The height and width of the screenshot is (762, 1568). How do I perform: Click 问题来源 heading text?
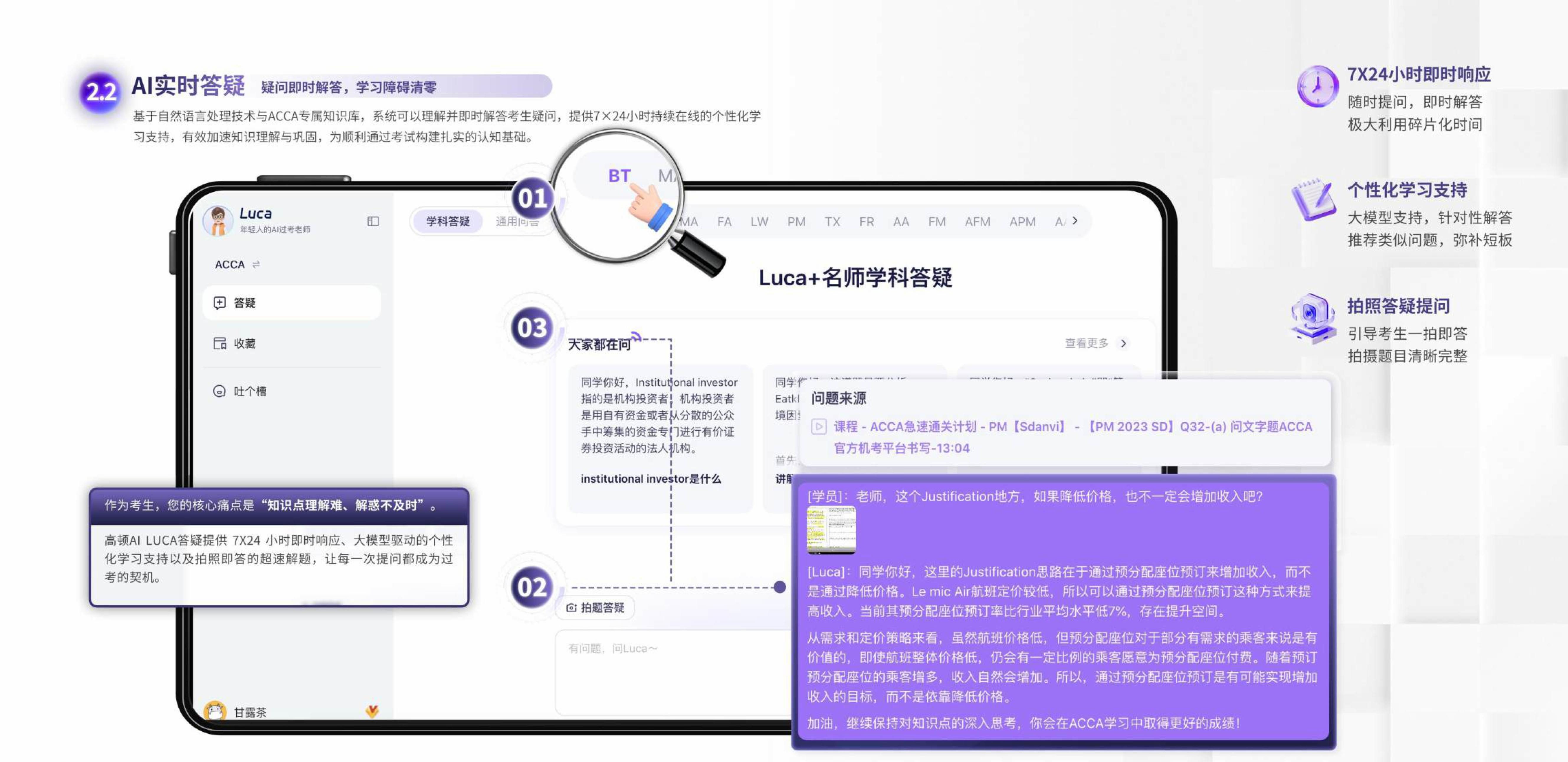(838, 398)
